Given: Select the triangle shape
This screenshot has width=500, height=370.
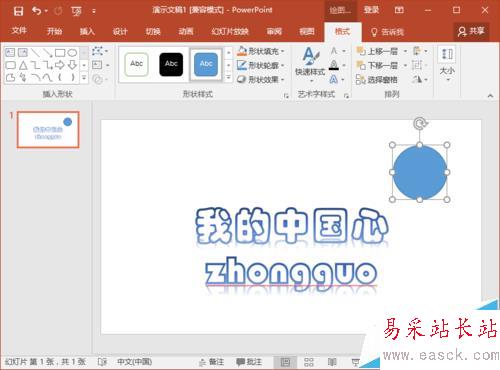Looking at the screenshot, I should [x=23, y=65].
